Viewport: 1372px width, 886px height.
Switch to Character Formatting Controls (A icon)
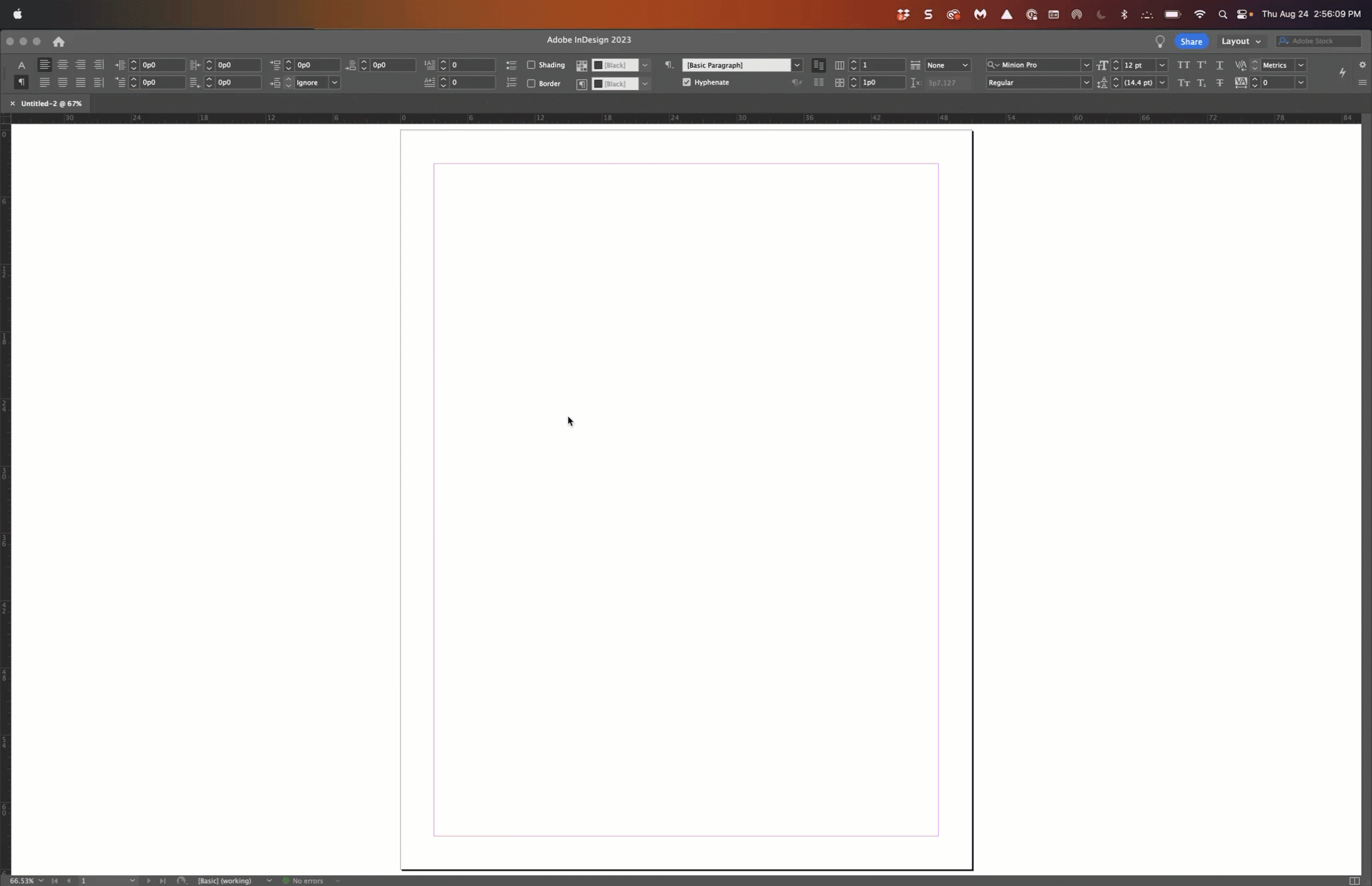pos(21,65)
